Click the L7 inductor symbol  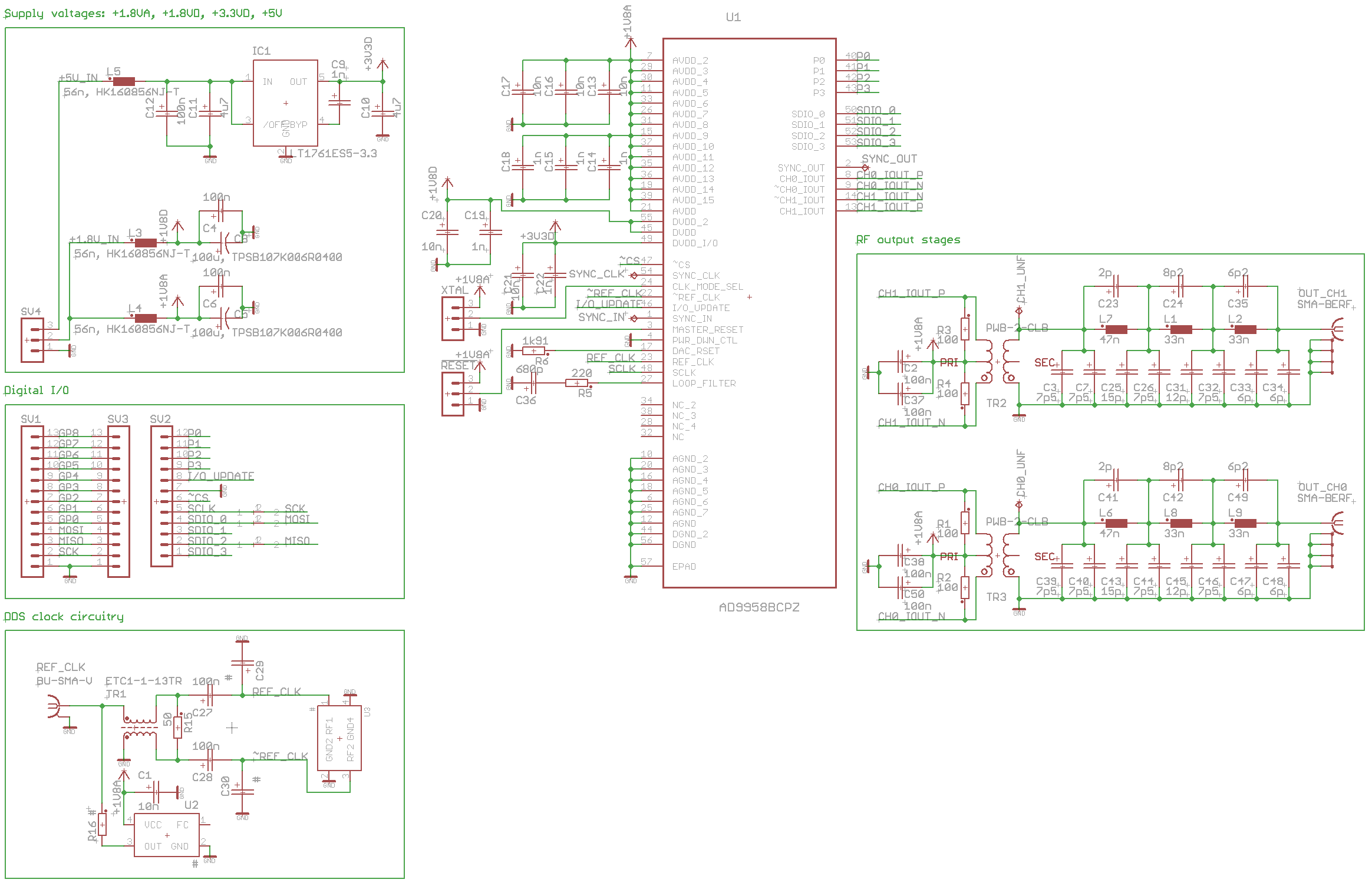(1116, 329)
